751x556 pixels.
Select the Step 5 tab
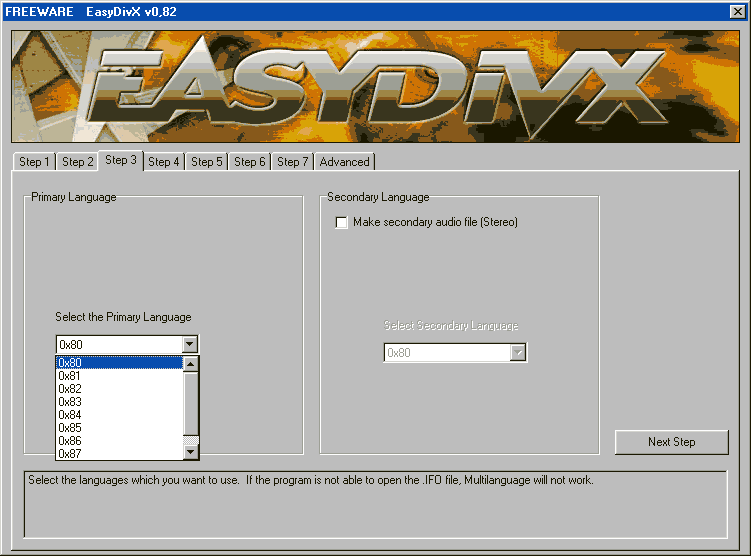point(207,162)
